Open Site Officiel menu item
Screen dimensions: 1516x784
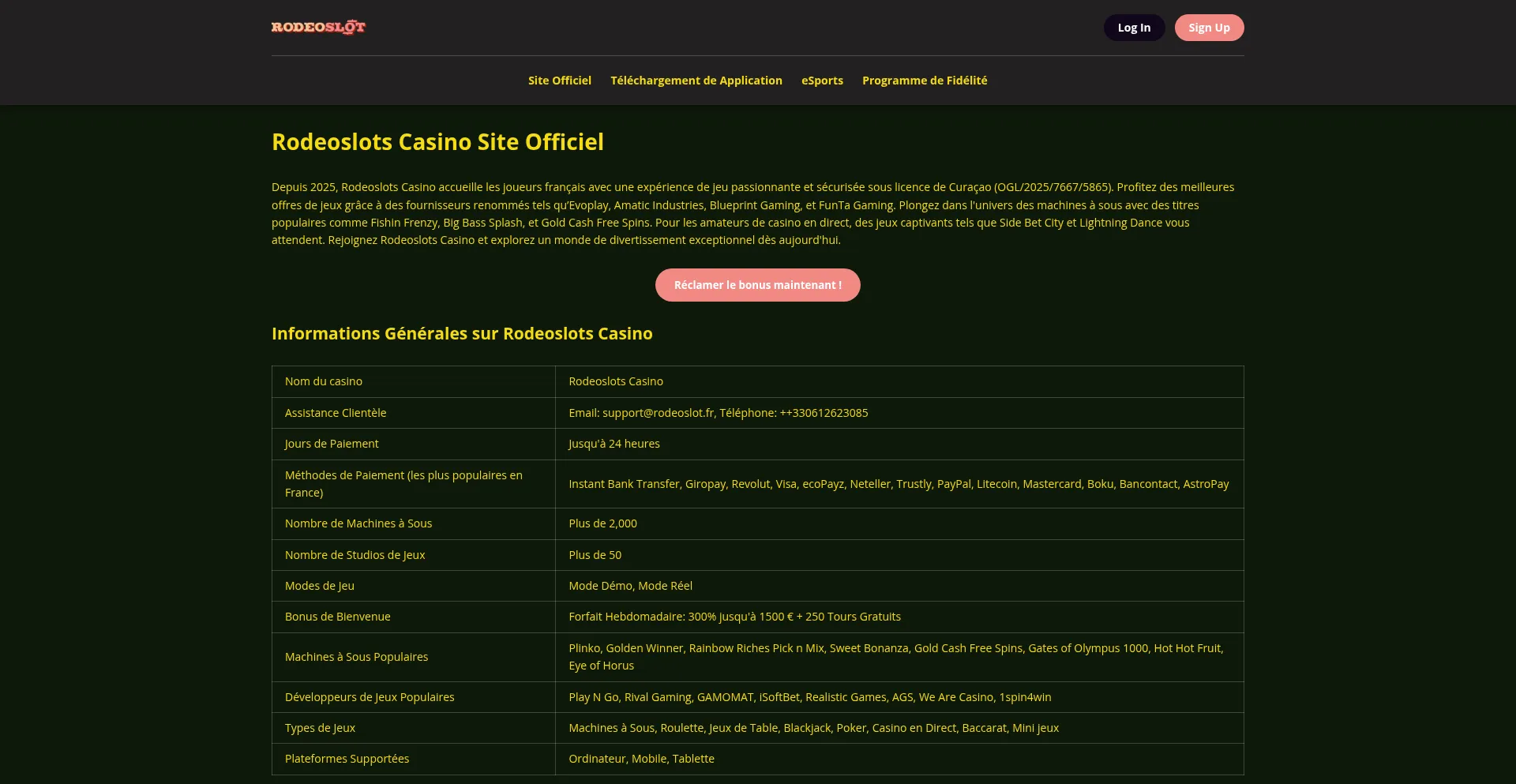pyautogui.click(x=560, y=81)
